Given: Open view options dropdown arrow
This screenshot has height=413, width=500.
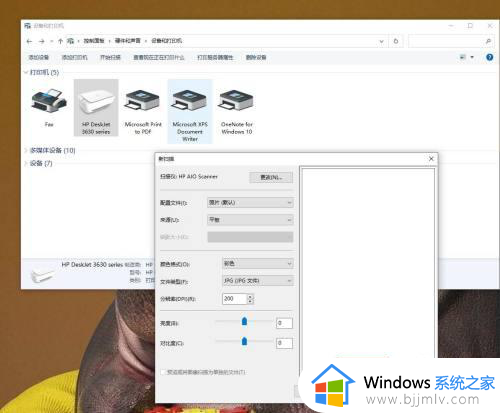Looking at the screenshot, I should coord(472,57).
